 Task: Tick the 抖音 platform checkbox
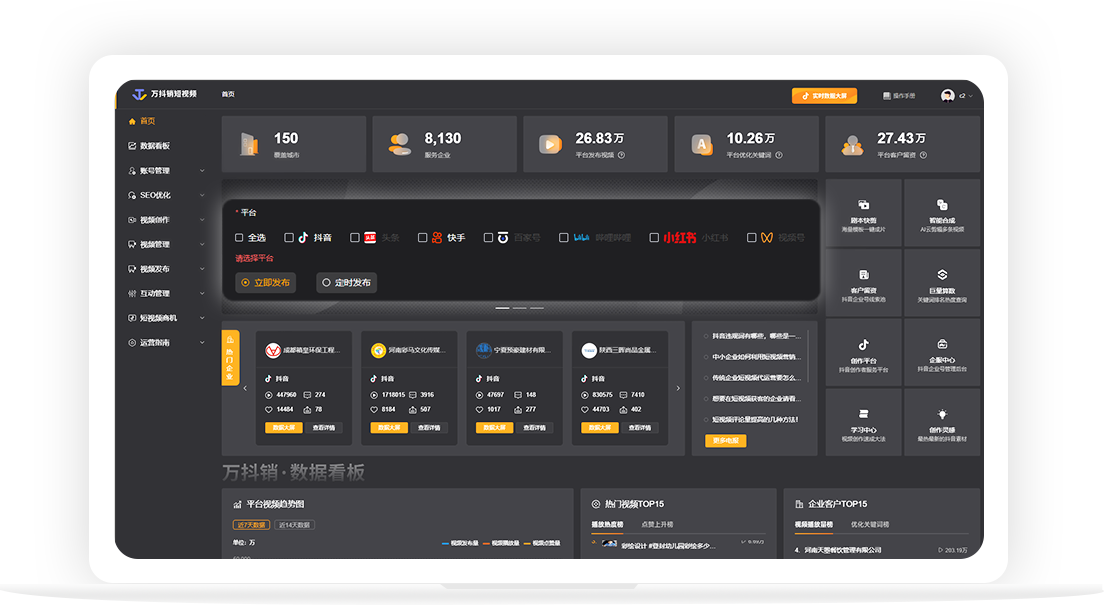point(289,238)
